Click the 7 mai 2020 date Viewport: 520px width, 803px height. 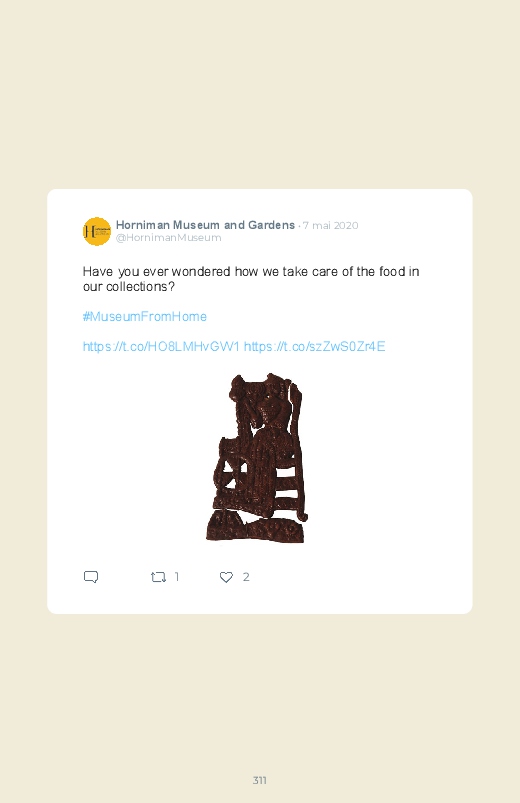pos(330,225)
